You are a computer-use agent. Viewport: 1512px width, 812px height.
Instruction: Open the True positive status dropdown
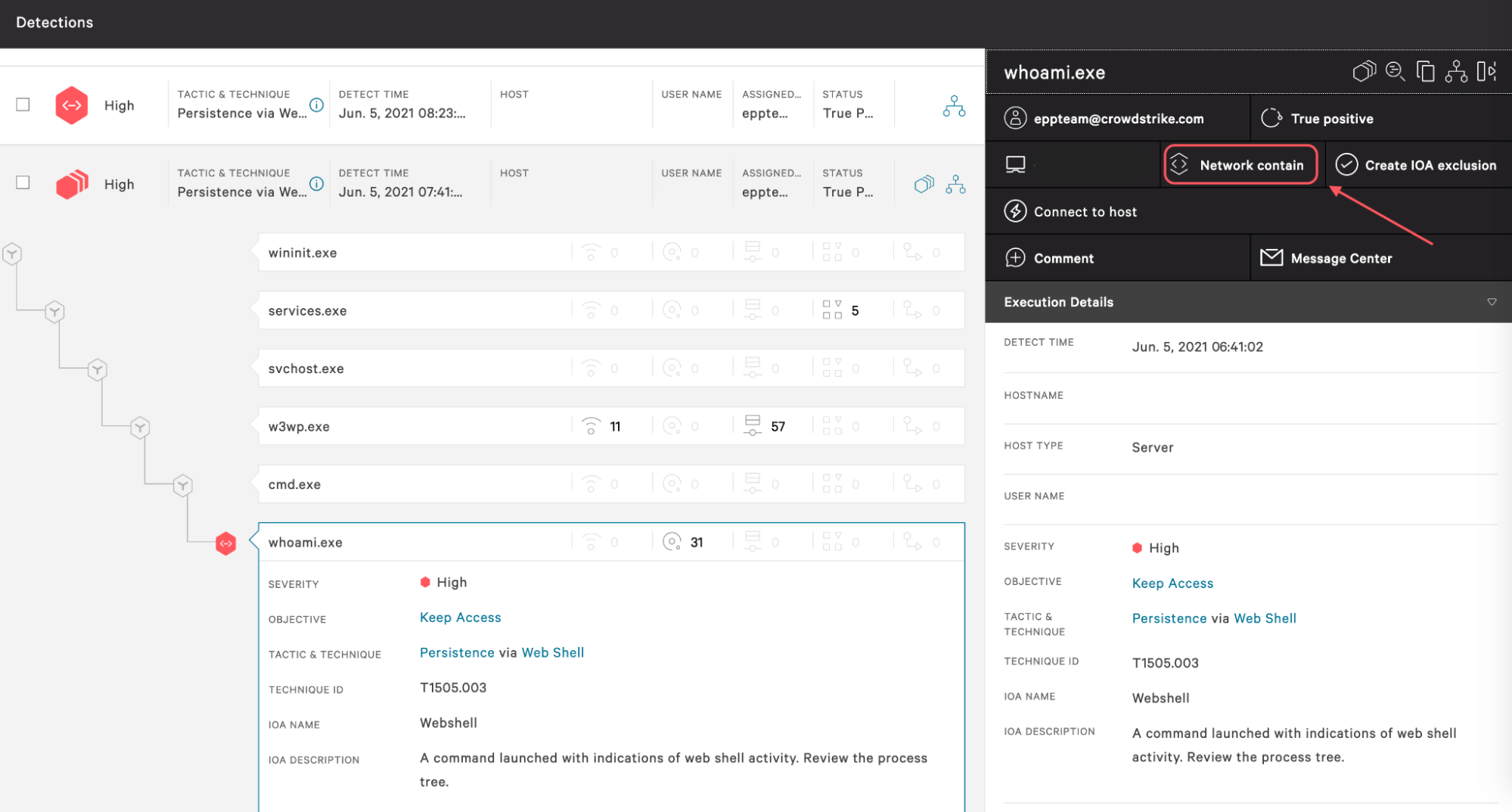coord(1381,118)
